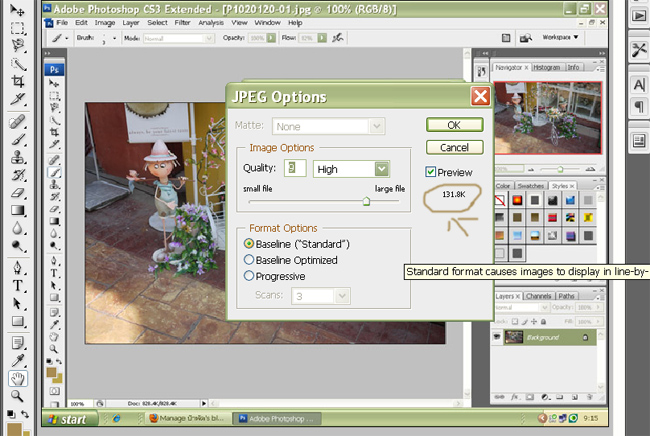Click the Opacity arrow in the options bar
This screenshot has height=436, width=650.
click(x=271, y=38)
